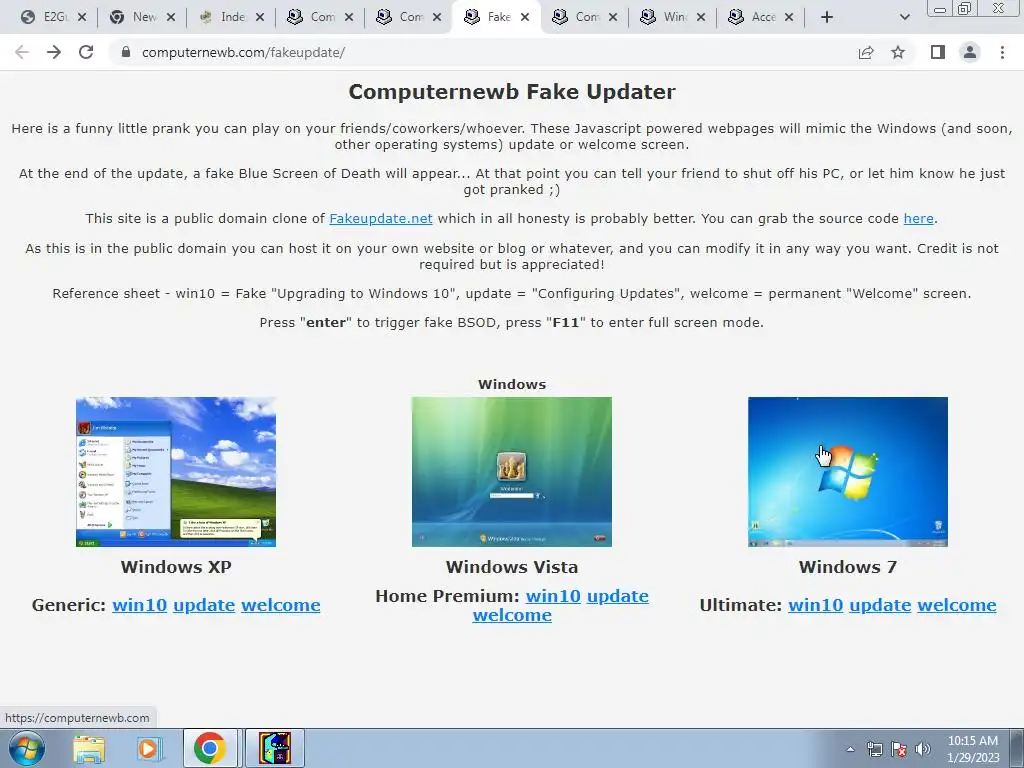Open the Vista Home Premium win10 link
The image size is (1024, 768).
tap(553, 596)
